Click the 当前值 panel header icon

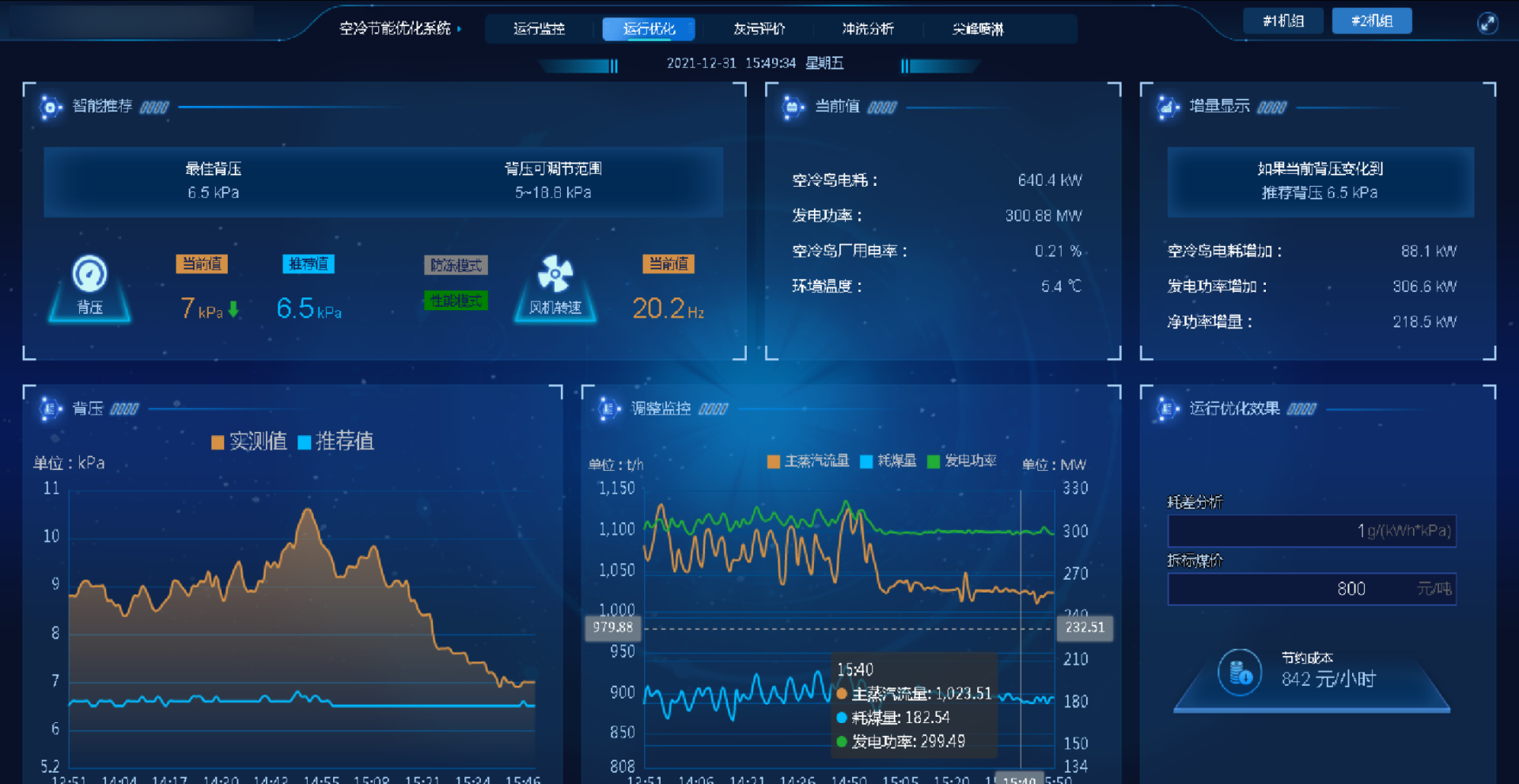[x=792, y=107]
